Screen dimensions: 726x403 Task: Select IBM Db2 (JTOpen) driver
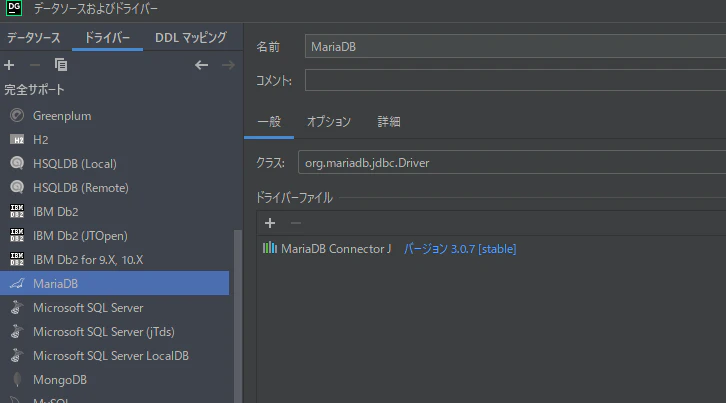114,235
